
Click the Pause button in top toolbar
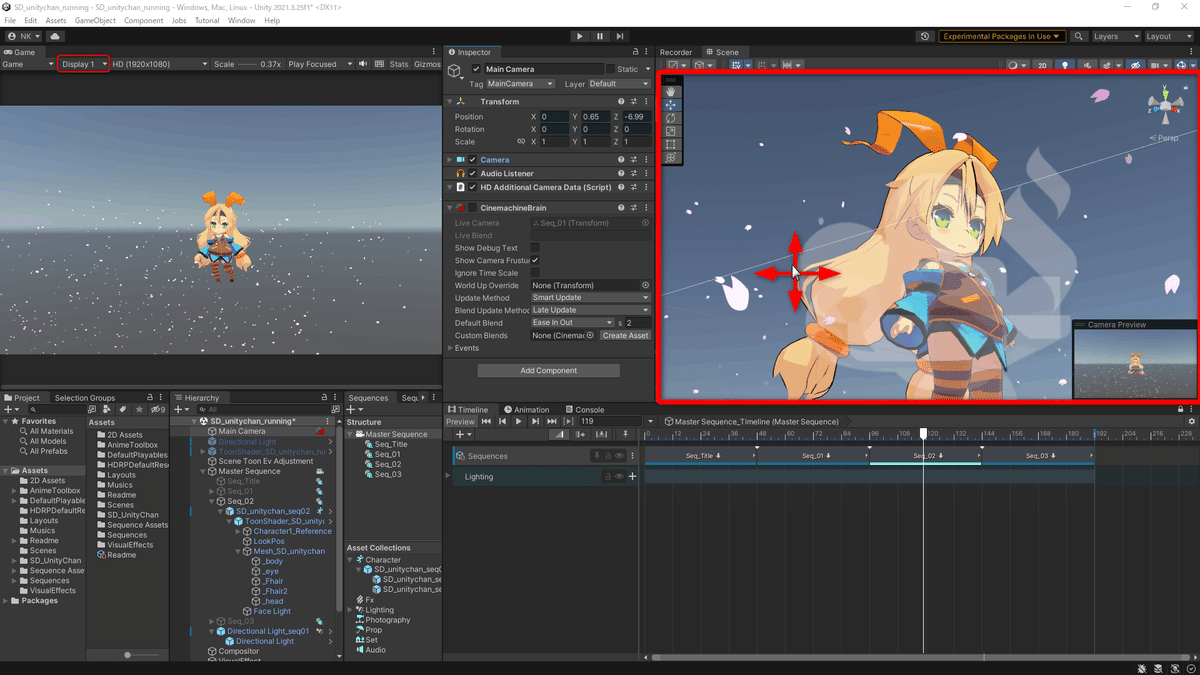[600, 36]
